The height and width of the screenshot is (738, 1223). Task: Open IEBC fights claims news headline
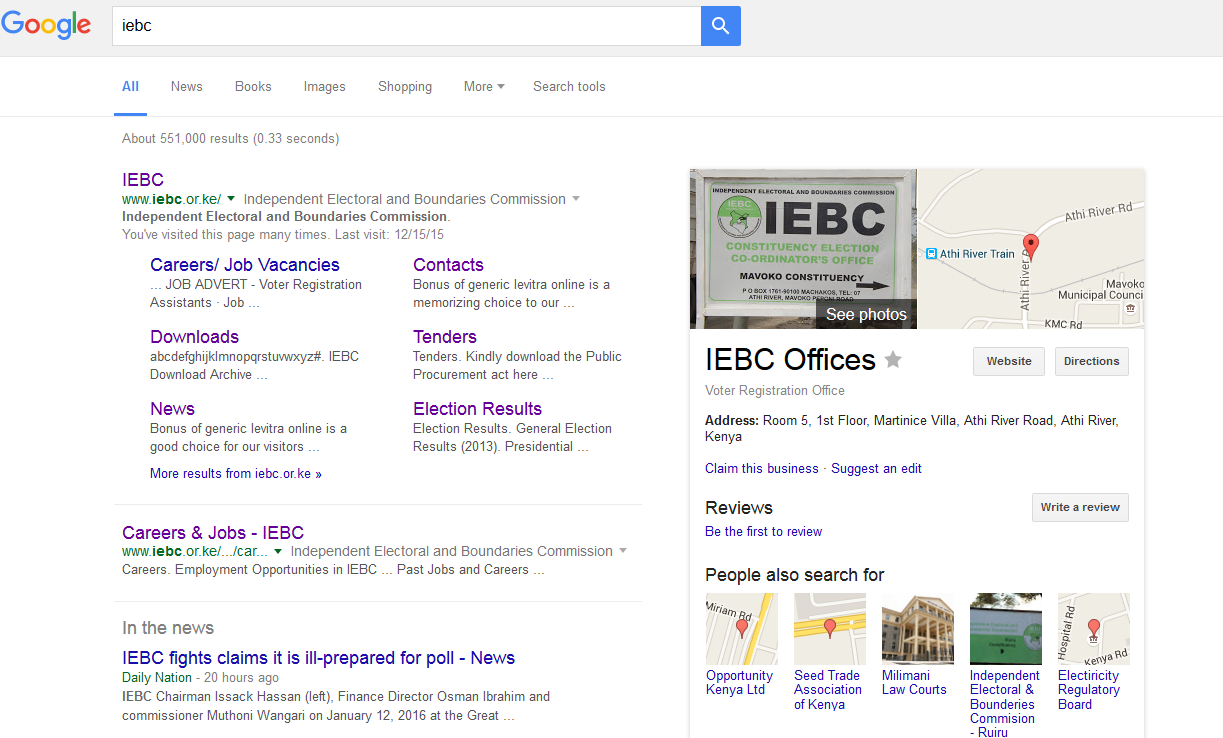(x=318, y=658)
